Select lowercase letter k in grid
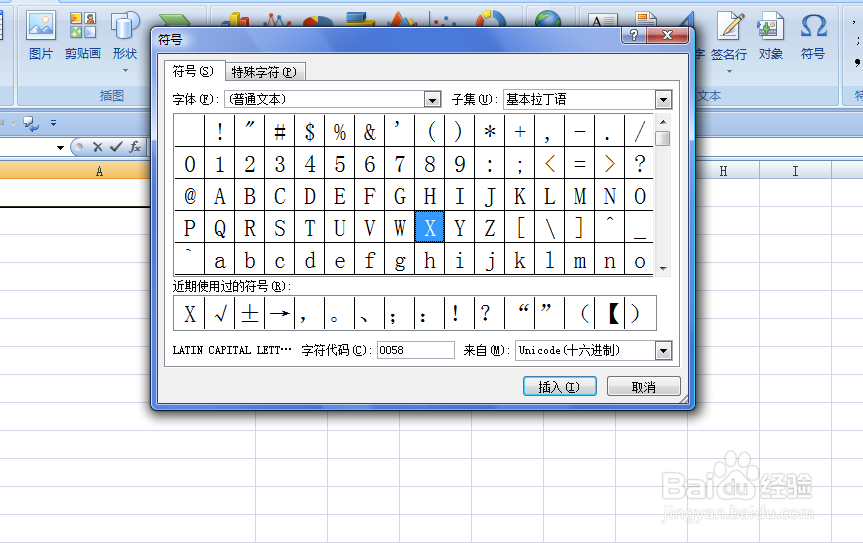Viewport: 863px width, 543px height. (x=520, y=260)
